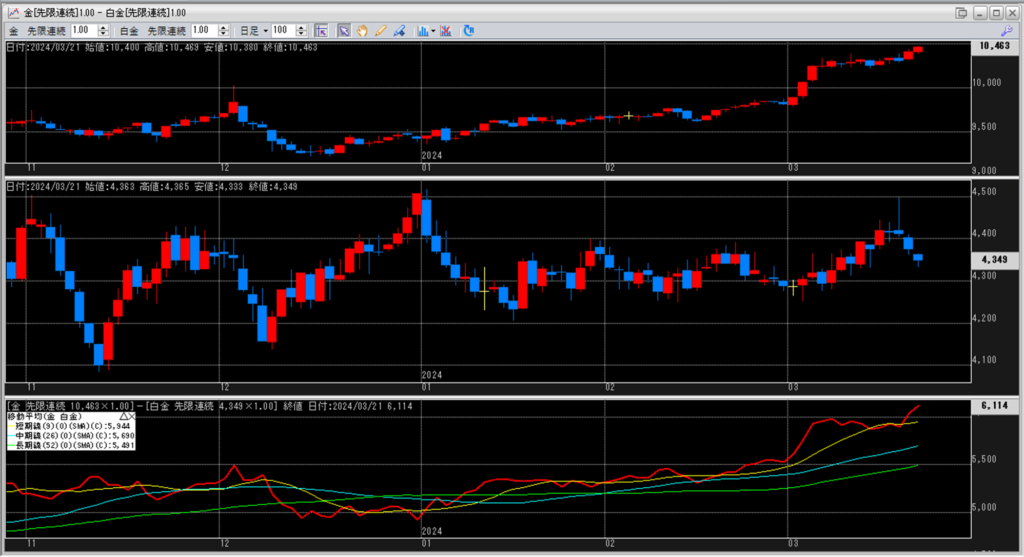Click the 白金 symbol selector button
The width and height of the screenshot is (1024, 557).
coord(128,31)
